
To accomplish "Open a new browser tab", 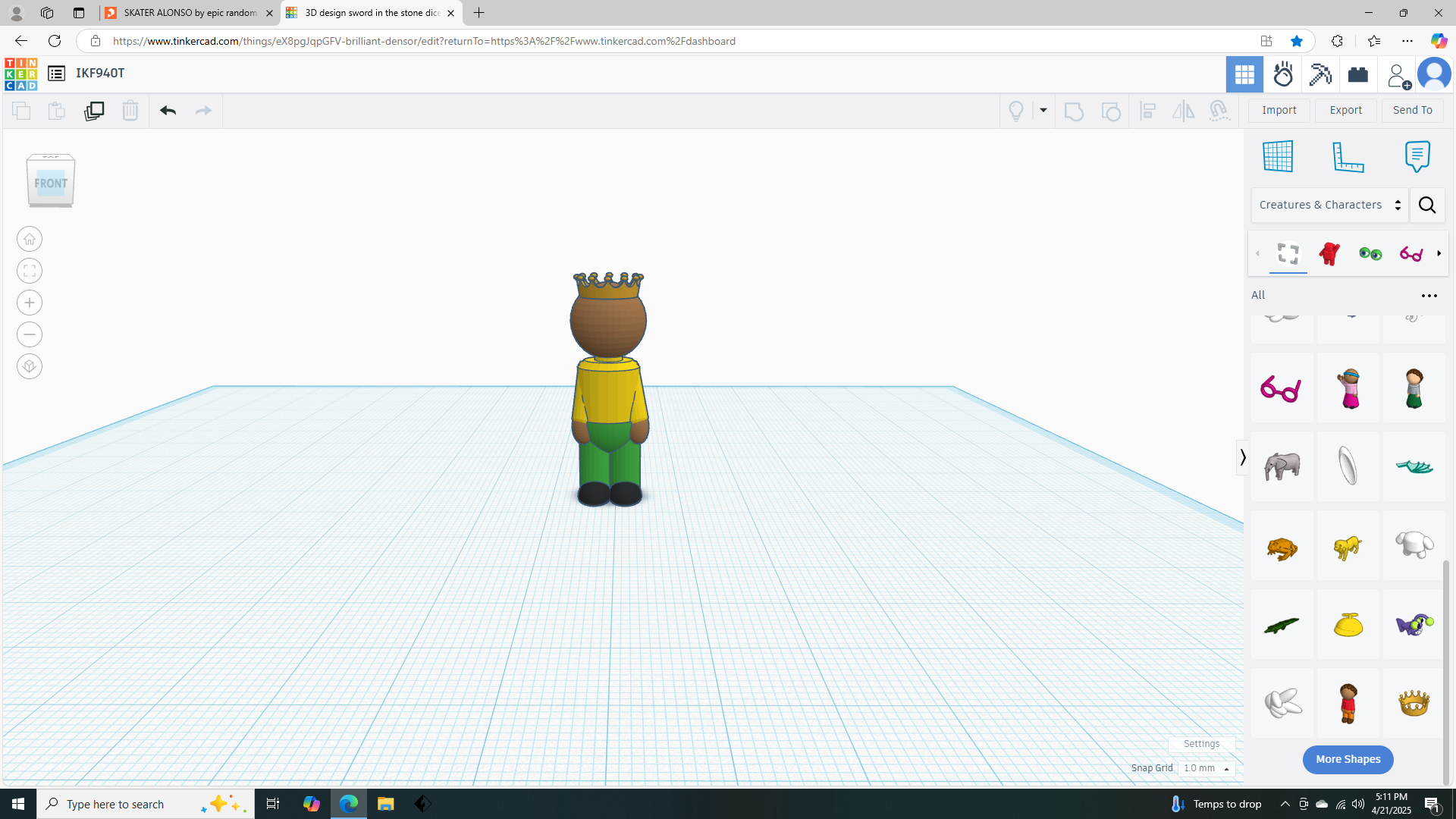I will (479, 13).
